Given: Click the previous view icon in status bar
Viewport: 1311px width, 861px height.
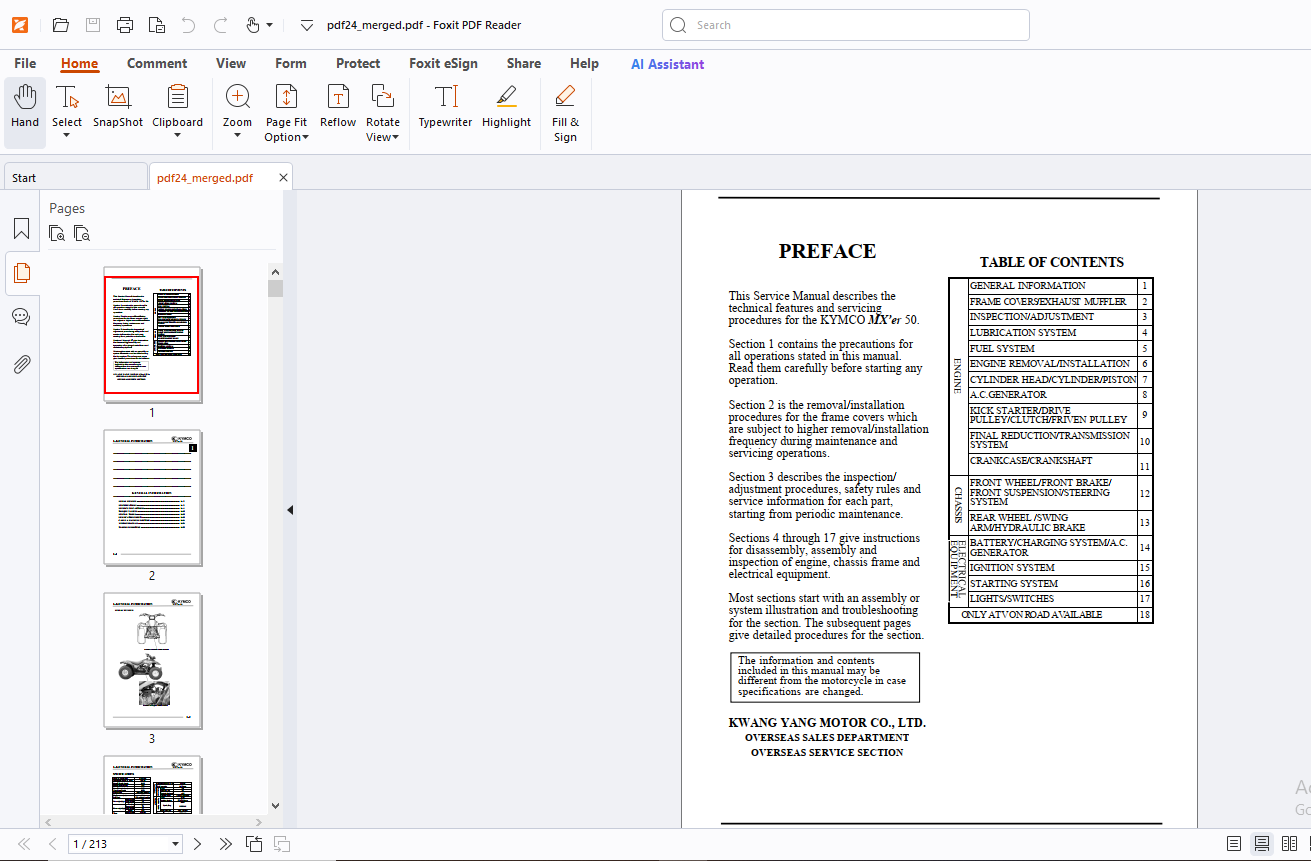Looking at the screenshot, I should (x=254, y=844).
